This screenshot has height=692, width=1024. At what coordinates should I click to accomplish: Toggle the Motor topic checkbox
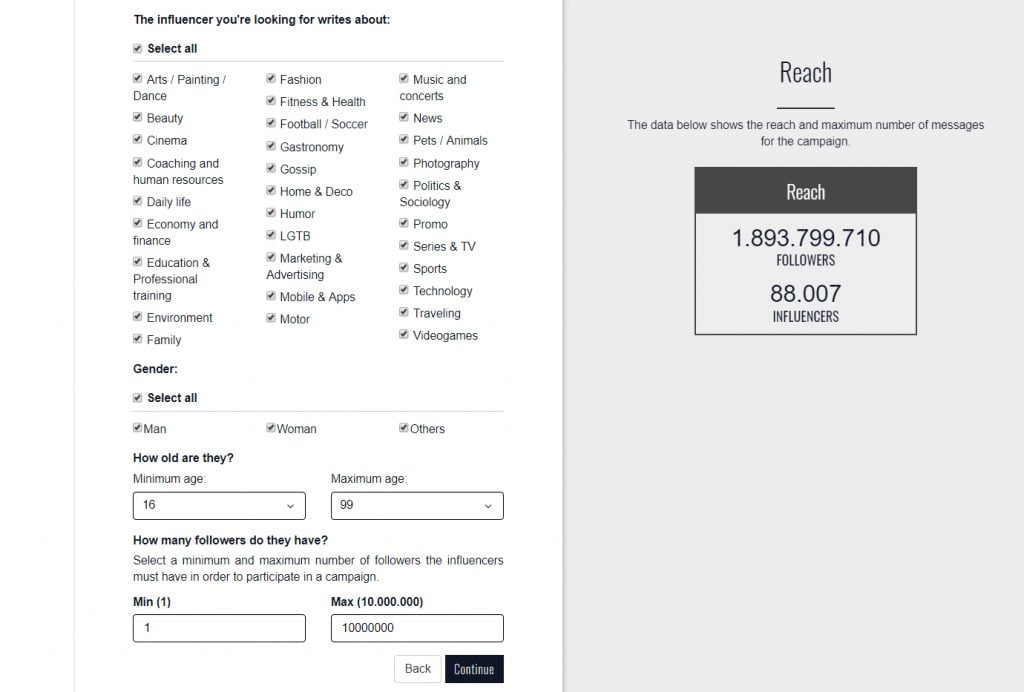[270, 318]
